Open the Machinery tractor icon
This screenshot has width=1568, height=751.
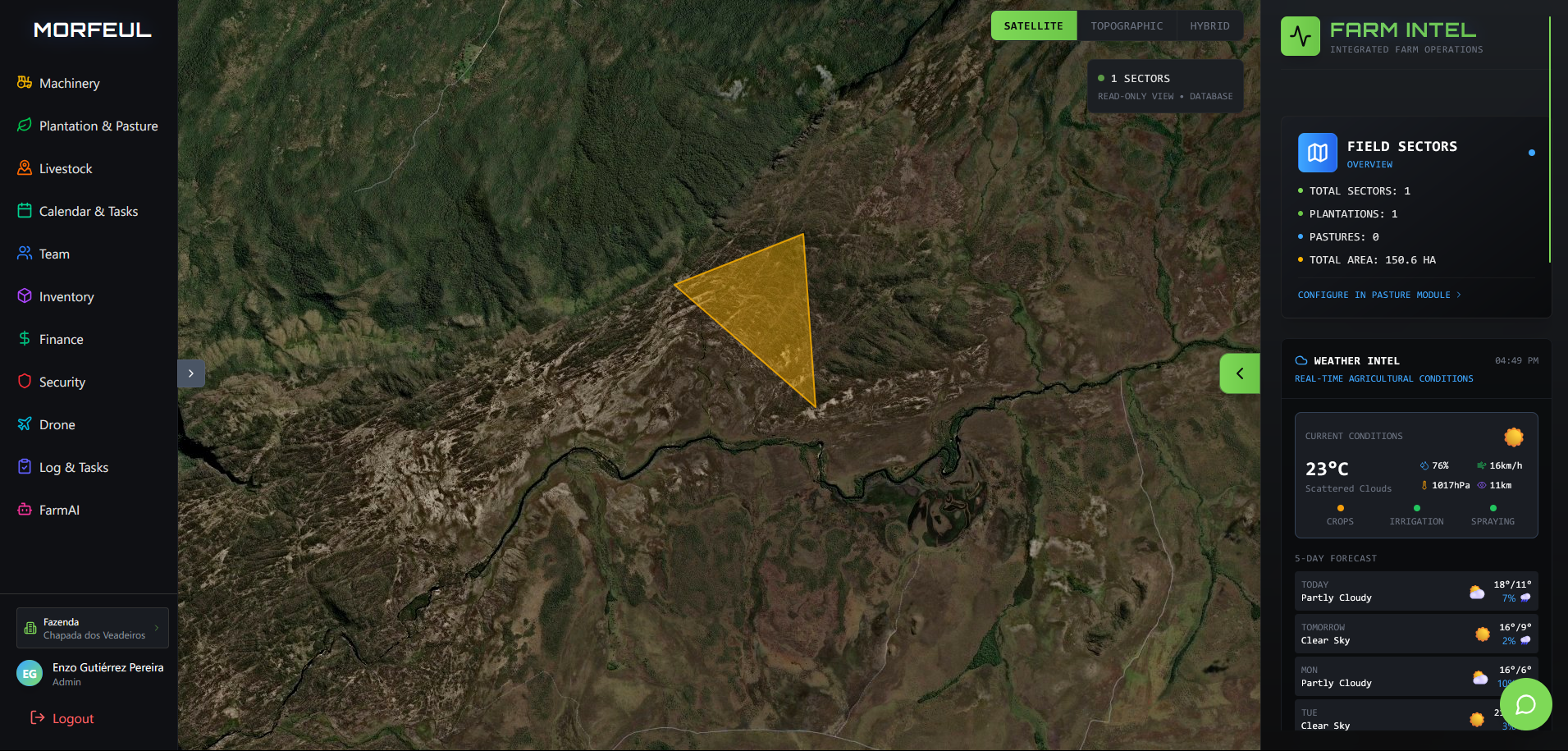(25, 83)
